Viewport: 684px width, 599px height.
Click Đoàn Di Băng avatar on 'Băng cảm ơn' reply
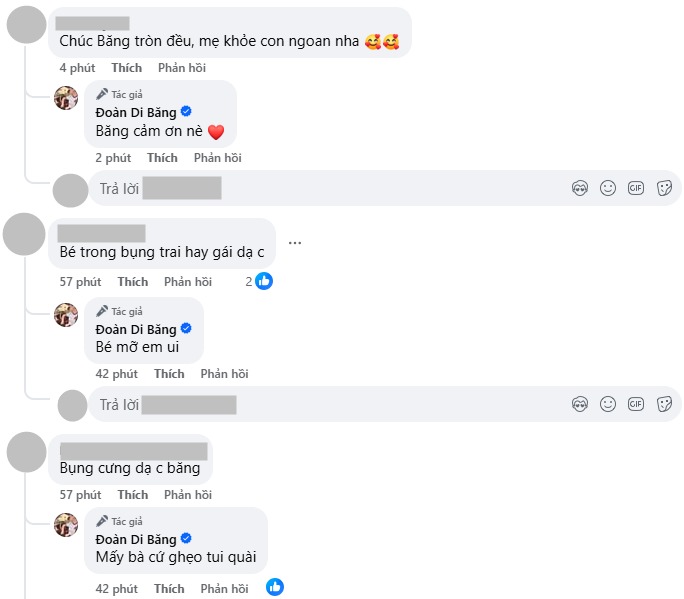point(66,98)
